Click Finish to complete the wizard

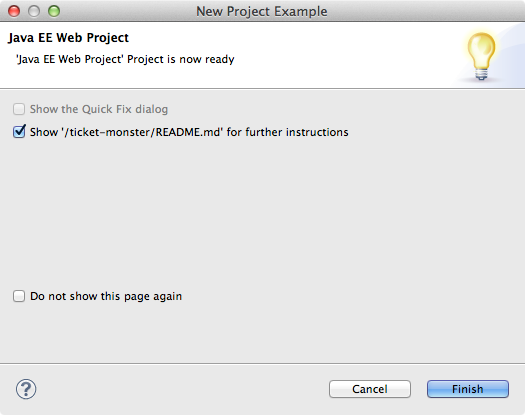pos(468,389)
